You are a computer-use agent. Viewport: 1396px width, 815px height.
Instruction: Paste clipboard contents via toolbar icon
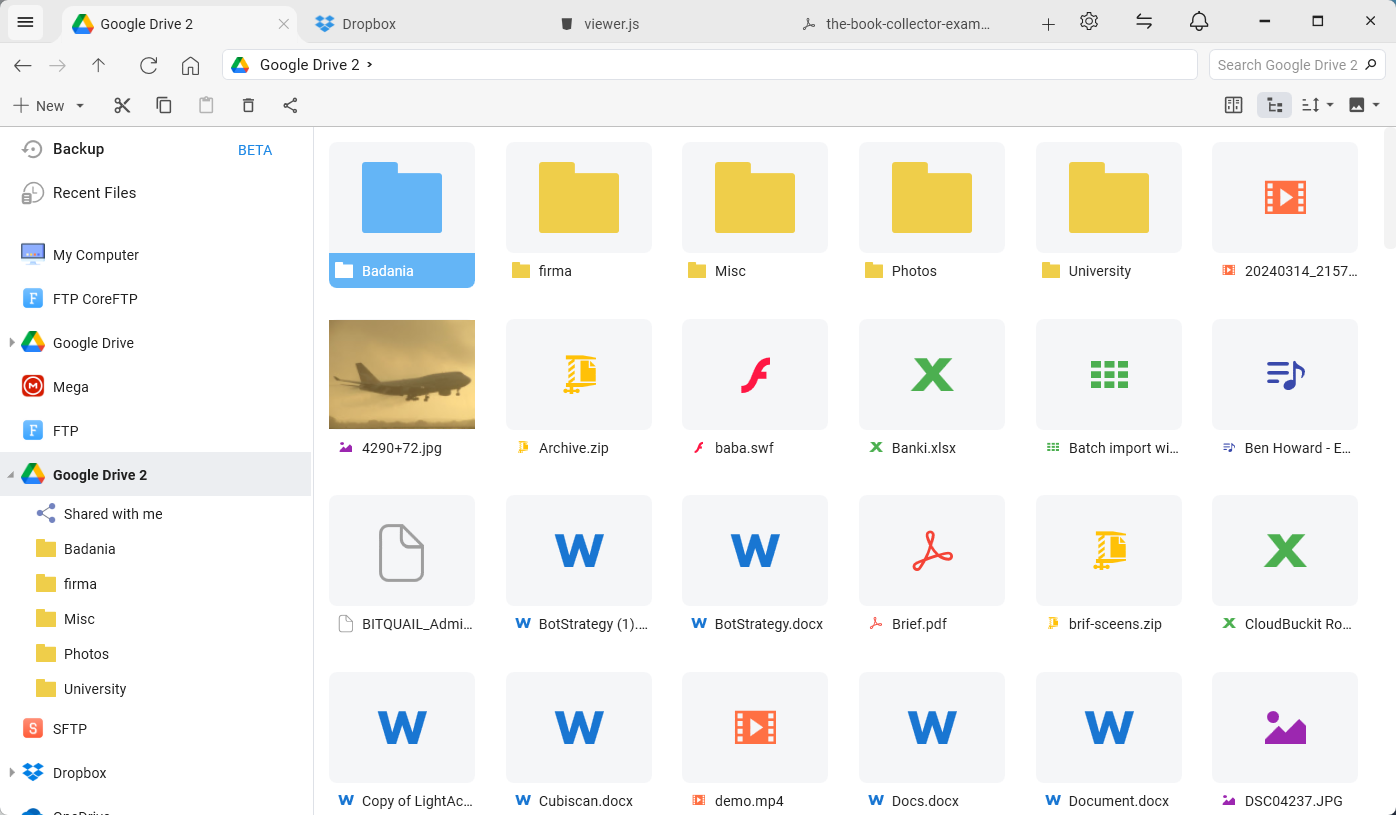[x=206, y=105]
